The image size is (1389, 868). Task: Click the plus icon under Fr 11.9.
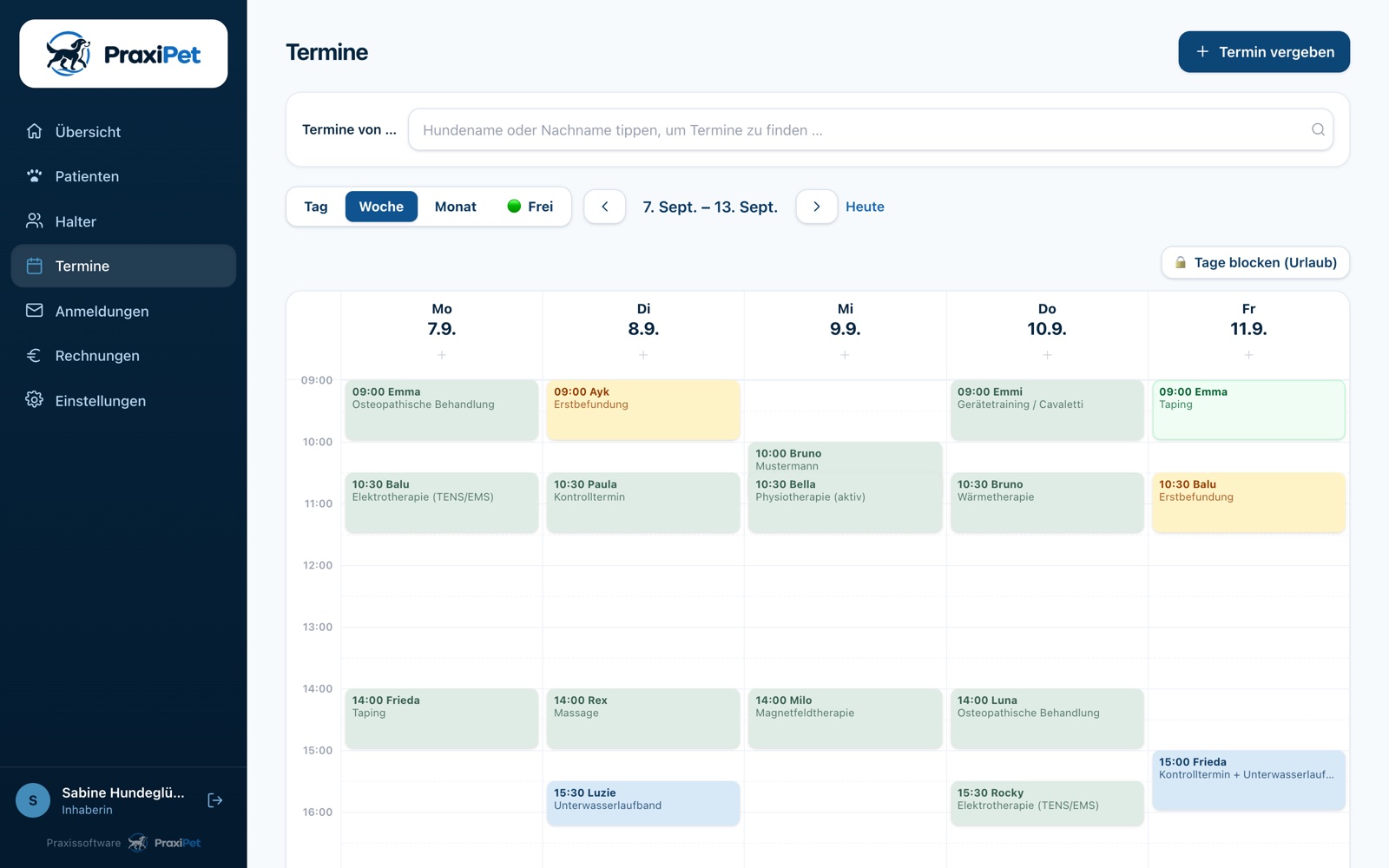pos(1248,355)
